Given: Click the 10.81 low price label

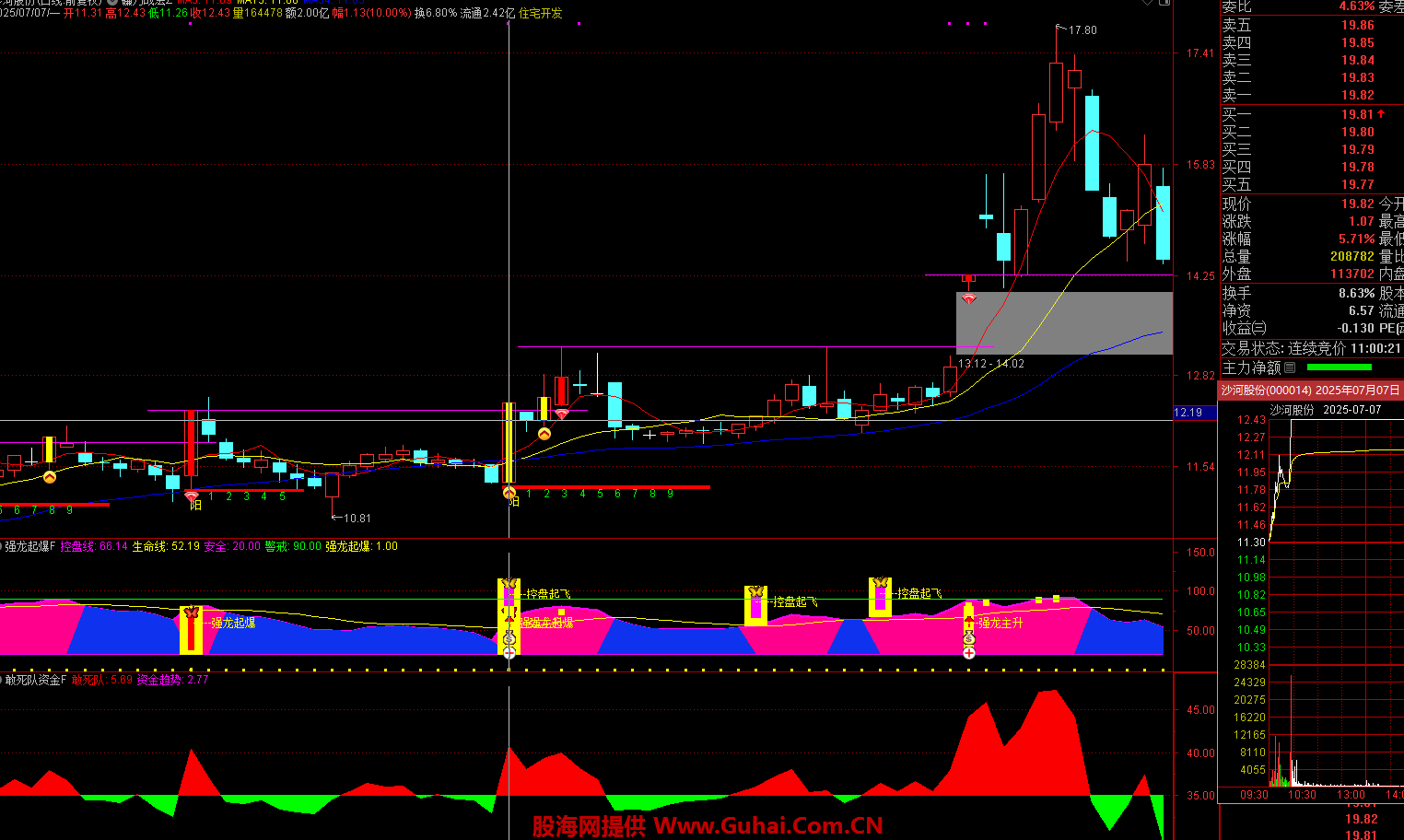Looking at the screenshot, I should pos(357,519).
